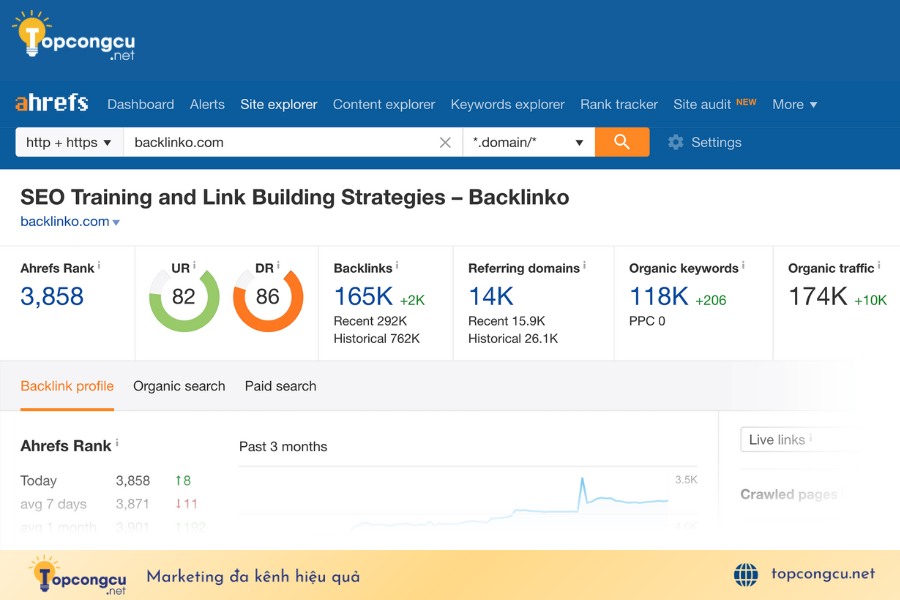Expand the backlinko.com URL dropdown arrow
This screenshot has height=600, width=900.
(x=116, y=222)
